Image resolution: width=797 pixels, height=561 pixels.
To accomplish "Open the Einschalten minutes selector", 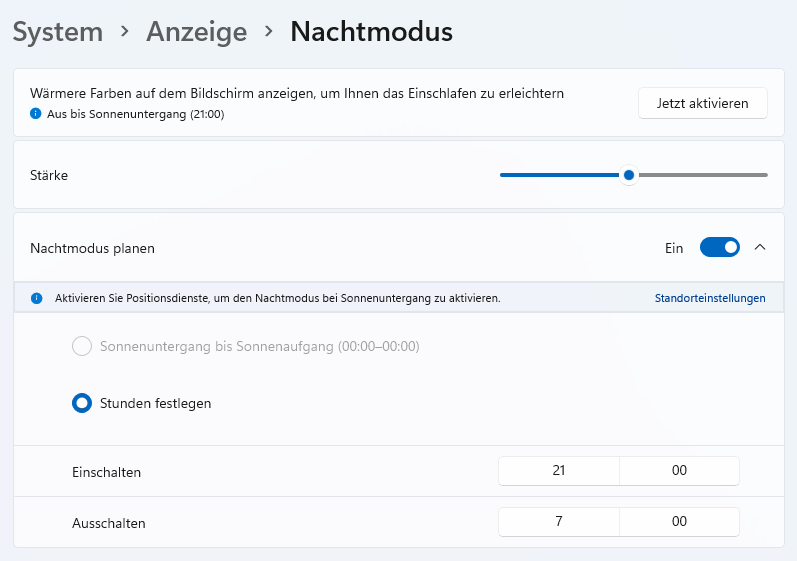I will click(679, 471).
